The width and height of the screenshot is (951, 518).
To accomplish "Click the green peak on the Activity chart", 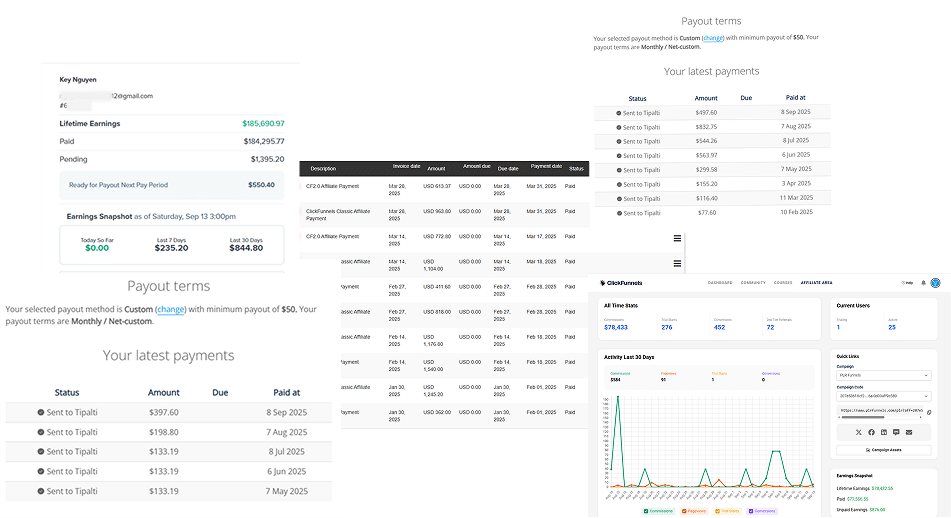I will [618, 398].
